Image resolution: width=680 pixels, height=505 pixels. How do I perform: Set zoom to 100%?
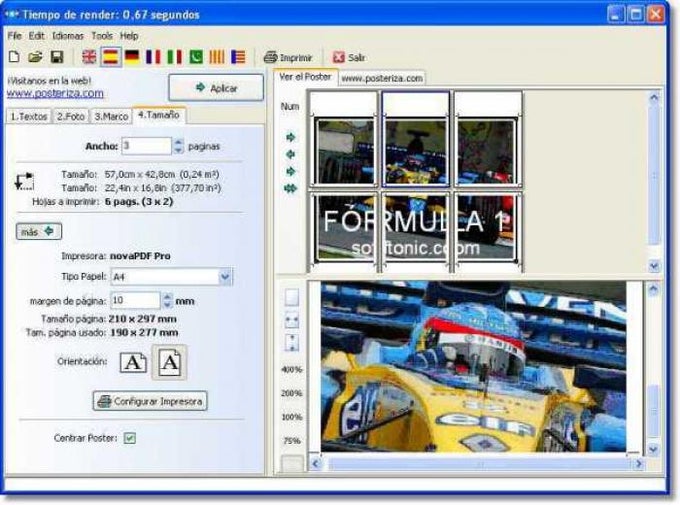292,417
